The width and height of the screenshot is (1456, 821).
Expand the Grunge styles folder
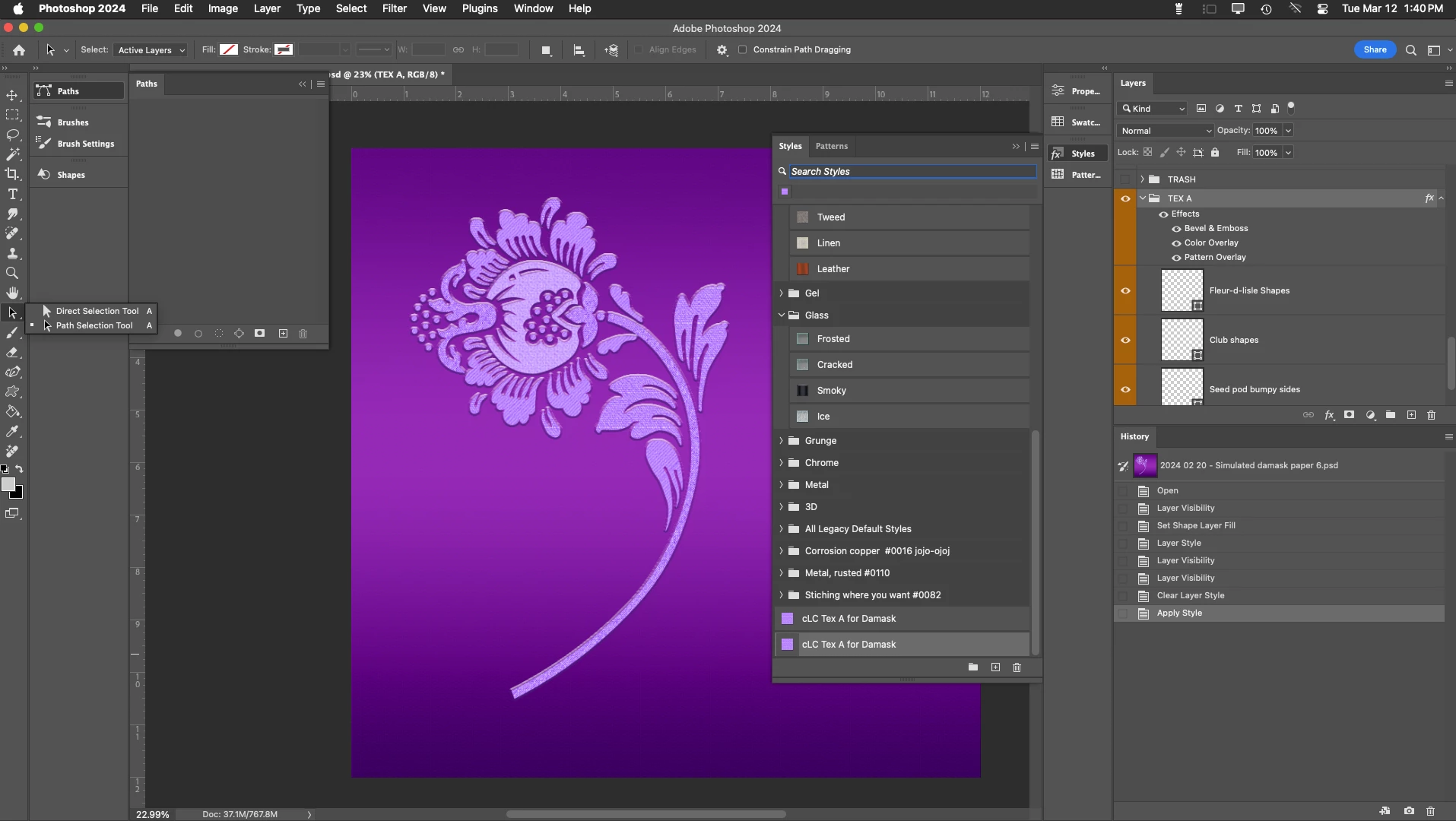click(781, 441)
